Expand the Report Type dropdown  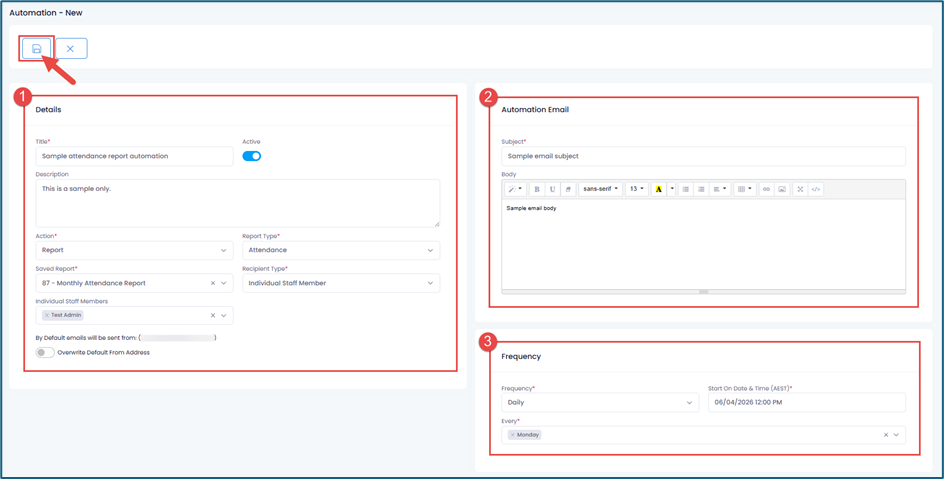point(340,251)
